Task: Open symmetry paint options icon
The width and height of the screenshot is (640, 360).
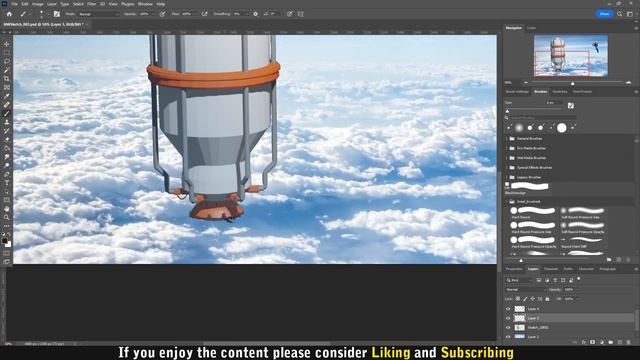Action: (301, 14)
